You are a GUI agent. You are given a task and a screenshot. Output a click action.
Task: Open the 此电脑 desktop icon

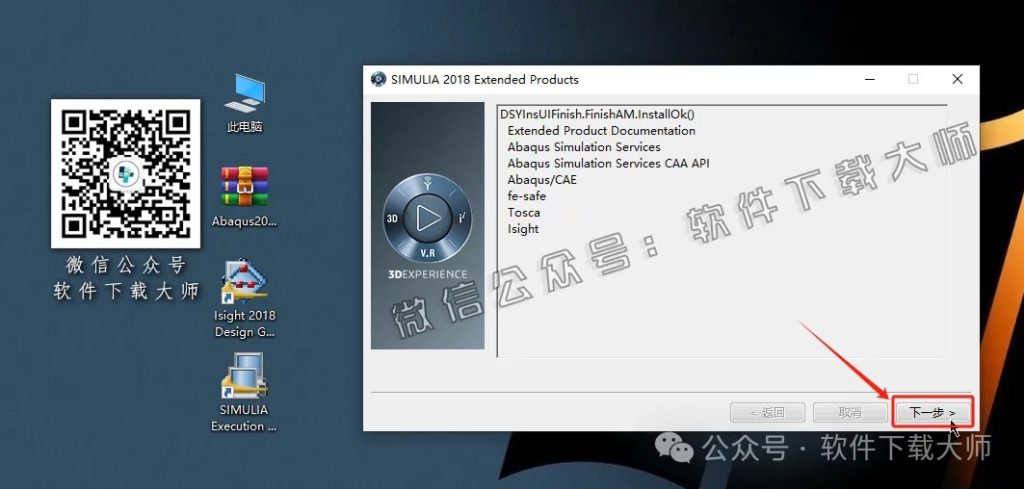point(244,103)
